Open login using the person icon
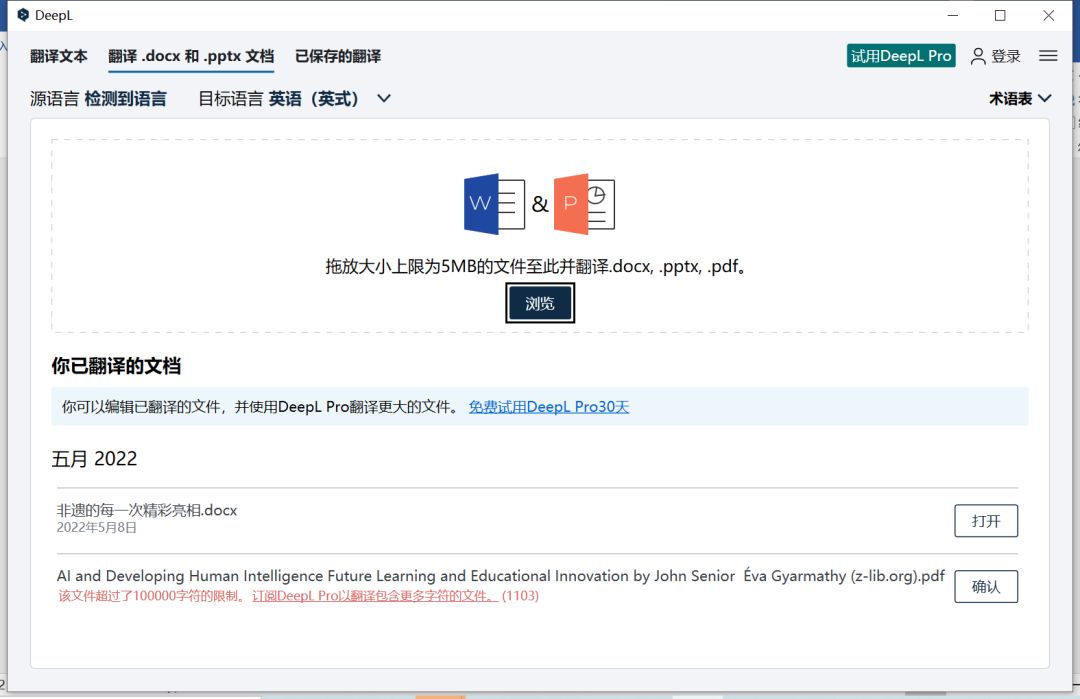The width and height of the screenshot is (1080, 699). [x=977, y=57]
